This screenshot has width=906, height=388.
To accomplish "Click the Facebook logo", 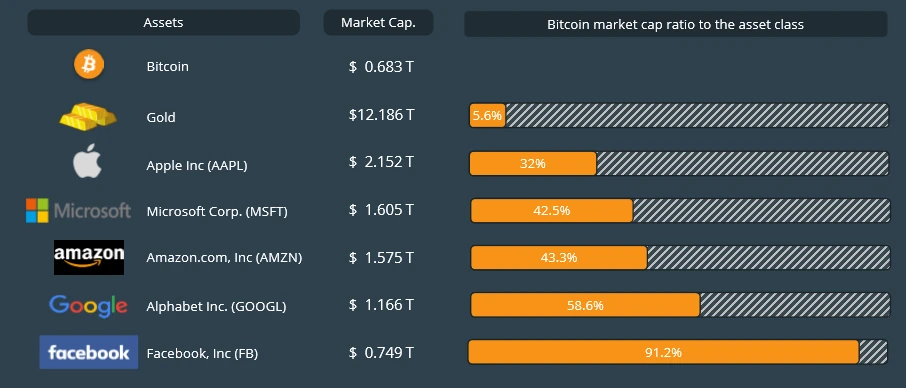I will click(88, 352).
